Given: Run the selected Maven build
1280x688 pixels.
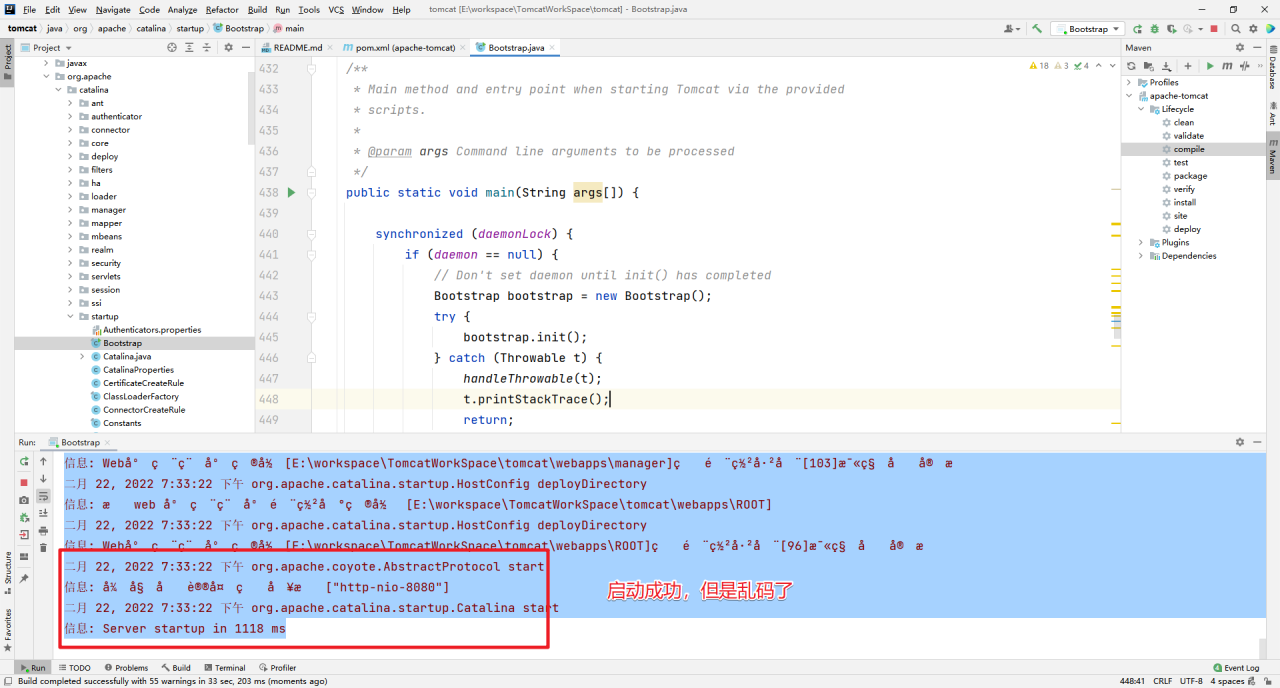Looking at the screenshot, I should (x=1210, y=66).
